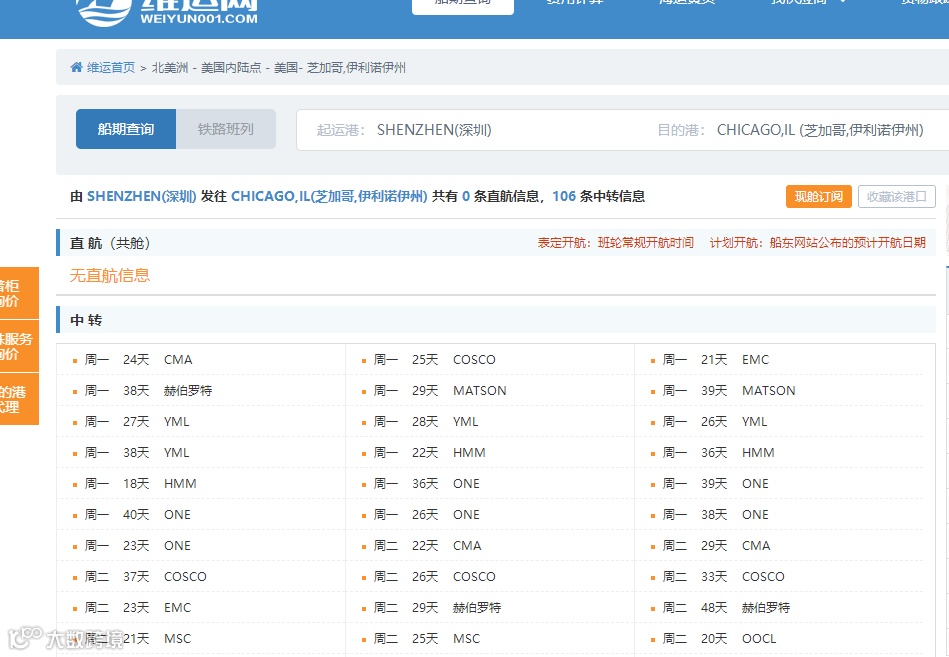The width and height of the screenshot is (949, 657).
Task: Select the 船期查询 tab
Action: 126,129
